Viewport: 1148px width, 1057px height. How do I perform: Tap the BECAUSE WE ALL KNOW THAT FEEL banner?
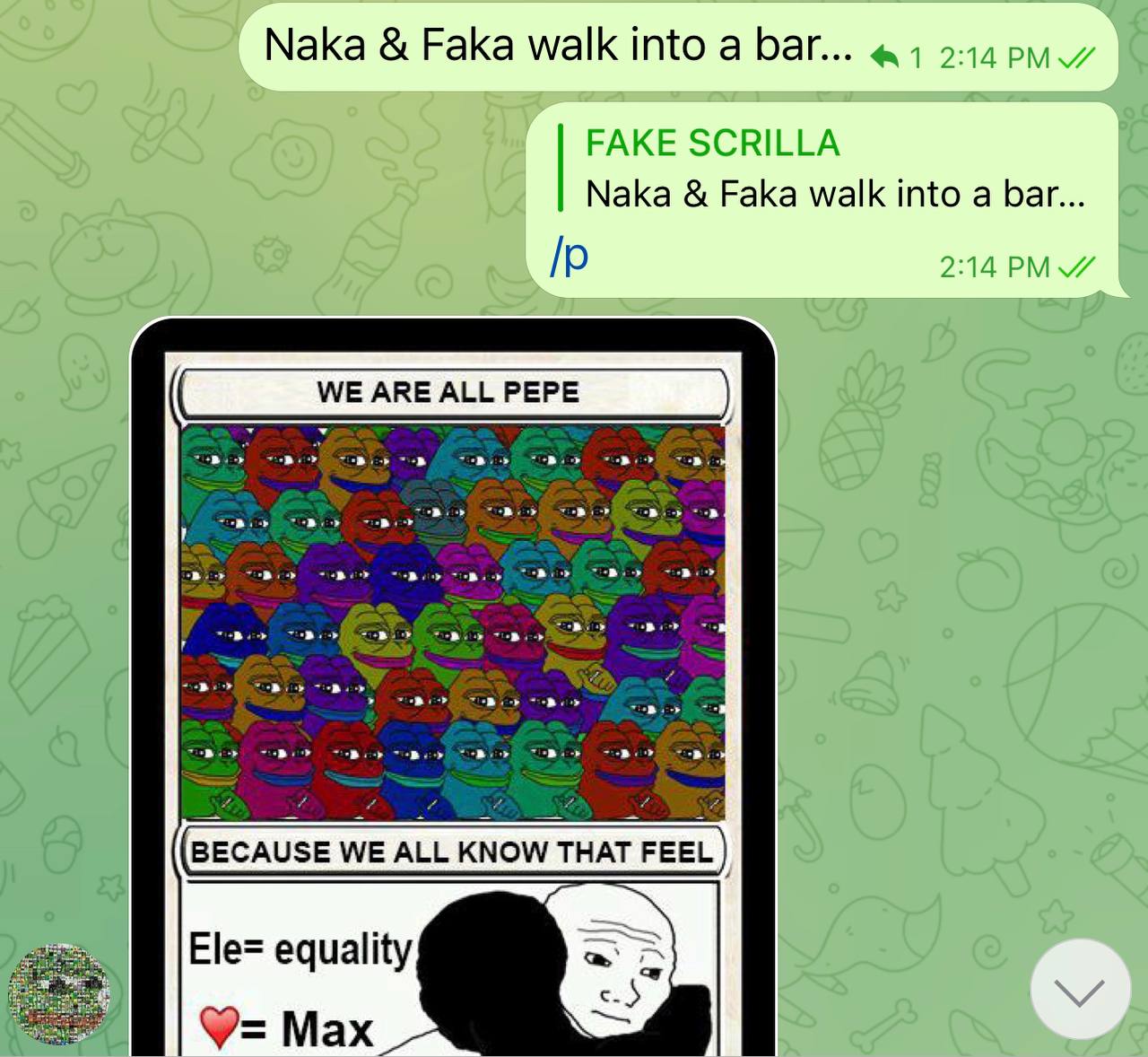coord(452,852)
